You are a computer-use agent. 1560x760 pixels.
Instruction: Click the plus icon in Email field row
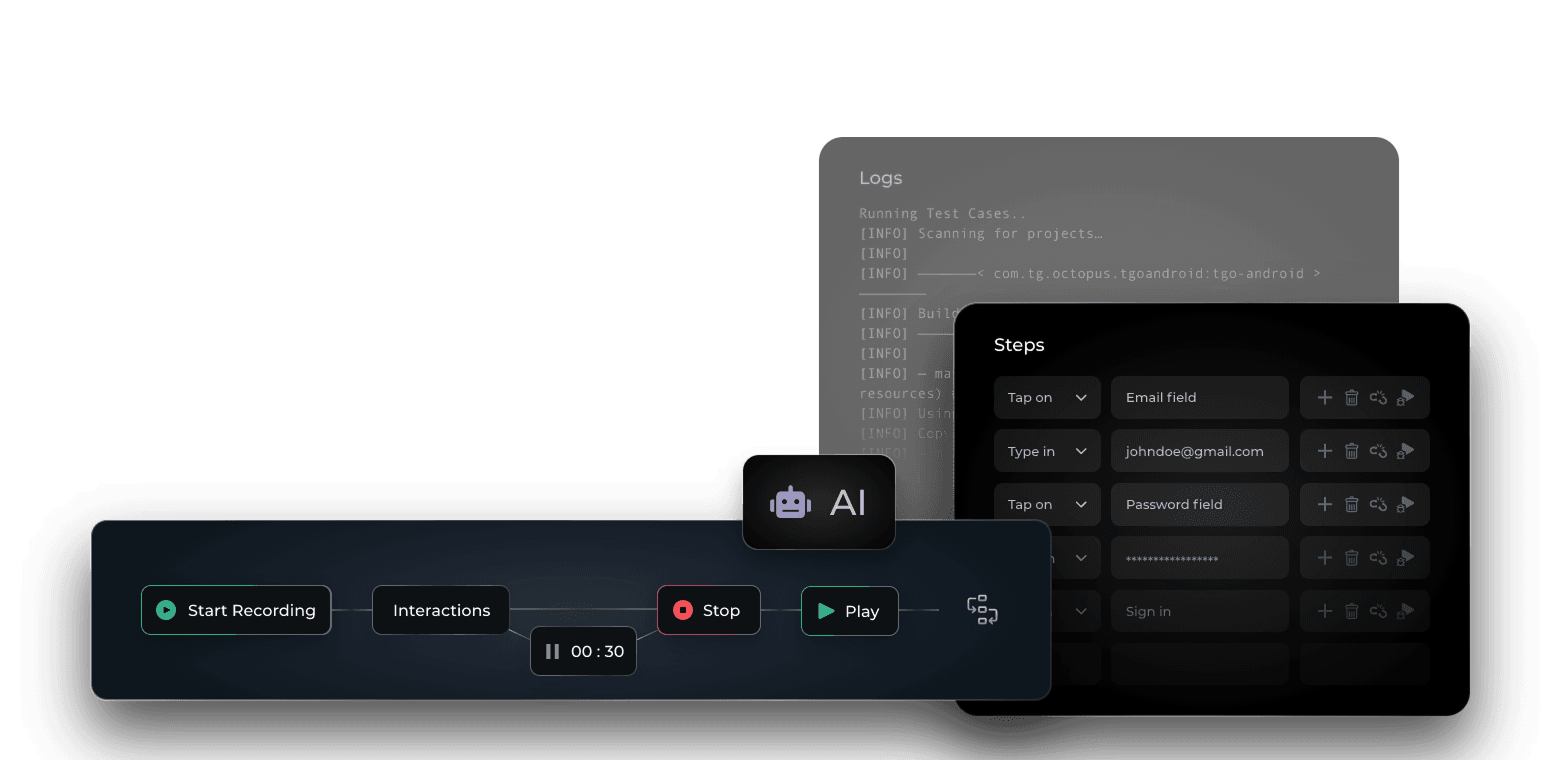pos(1324,398)
